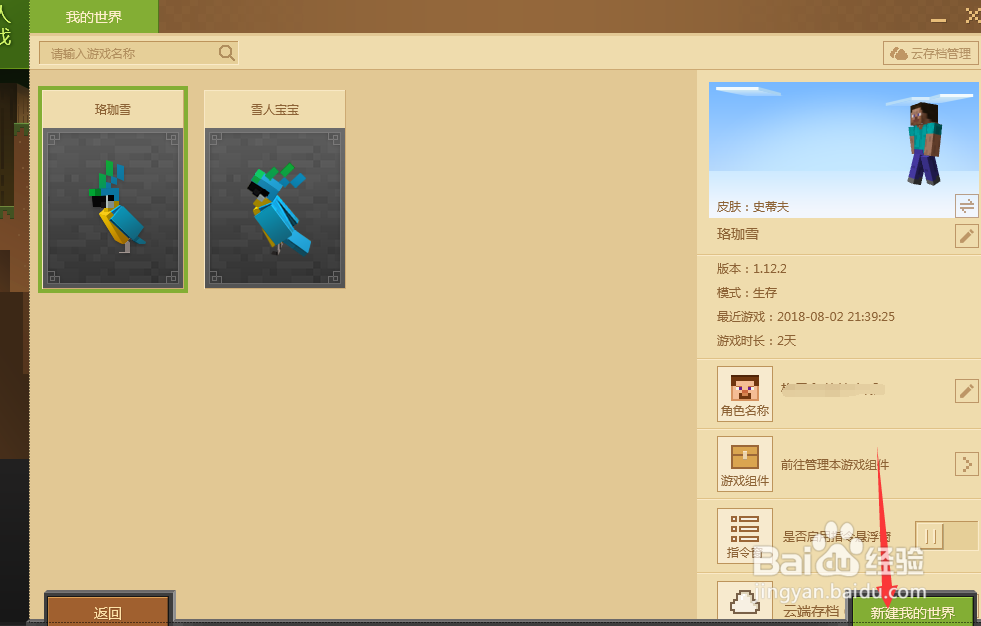Click the 游戏时长：2天 text
The width and height of the screenshot is (981, 626).
[x=756, y=341]
